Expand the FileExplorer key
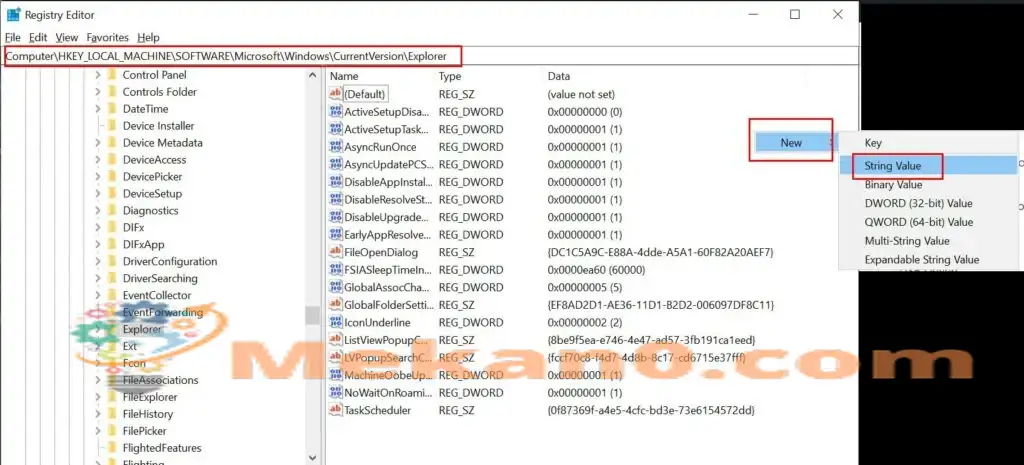1024x465 pixels. [97, 397]
